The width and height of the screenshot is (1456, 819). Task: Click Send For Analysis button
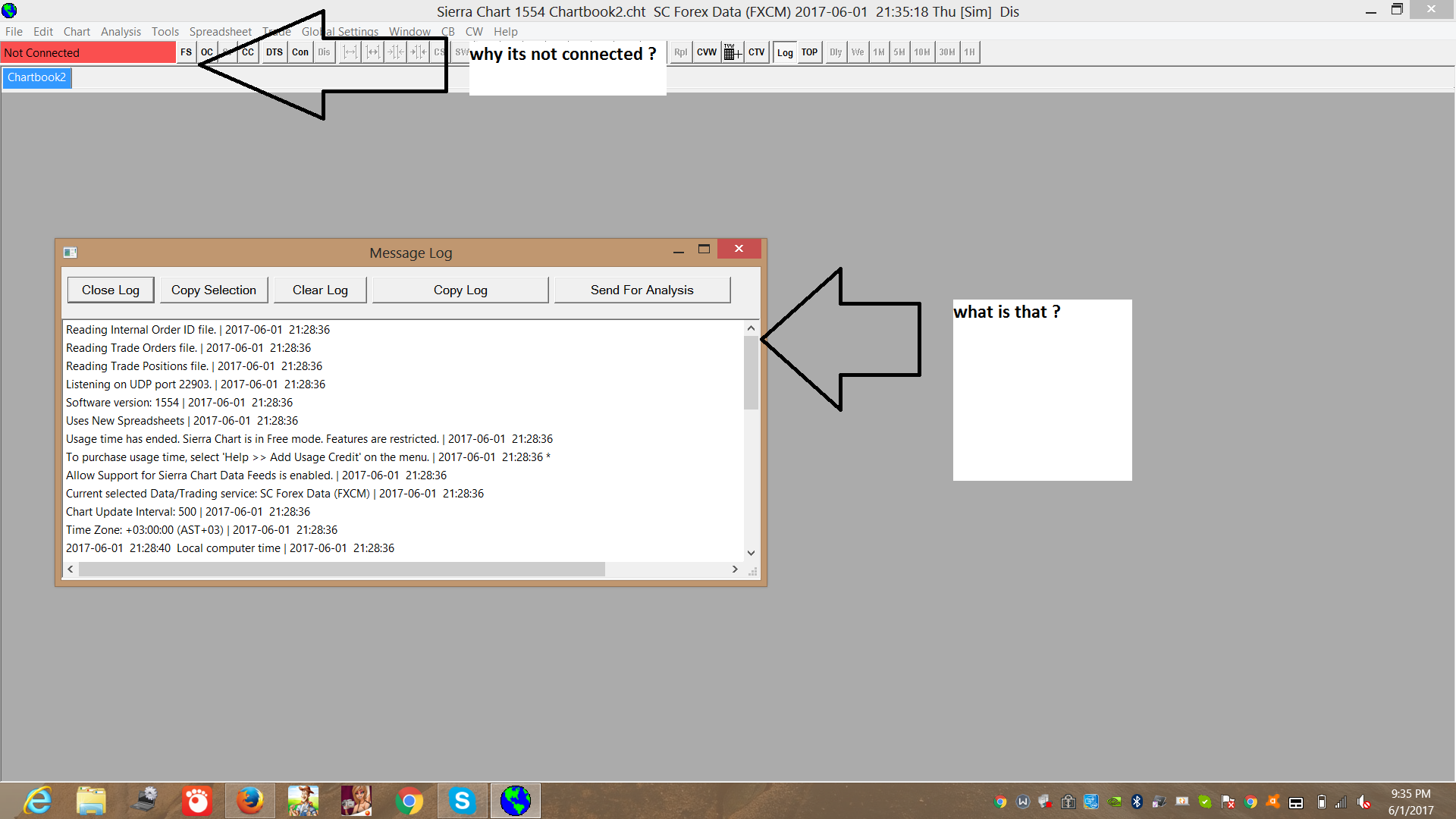(642, 290)
